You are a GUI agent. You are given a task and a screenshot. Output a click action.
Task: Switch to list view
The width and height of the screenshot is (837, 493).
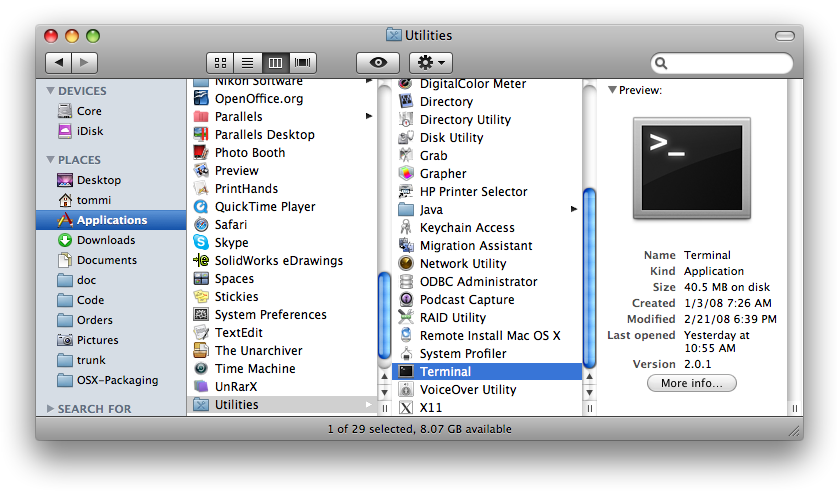[x=248, y=63]
